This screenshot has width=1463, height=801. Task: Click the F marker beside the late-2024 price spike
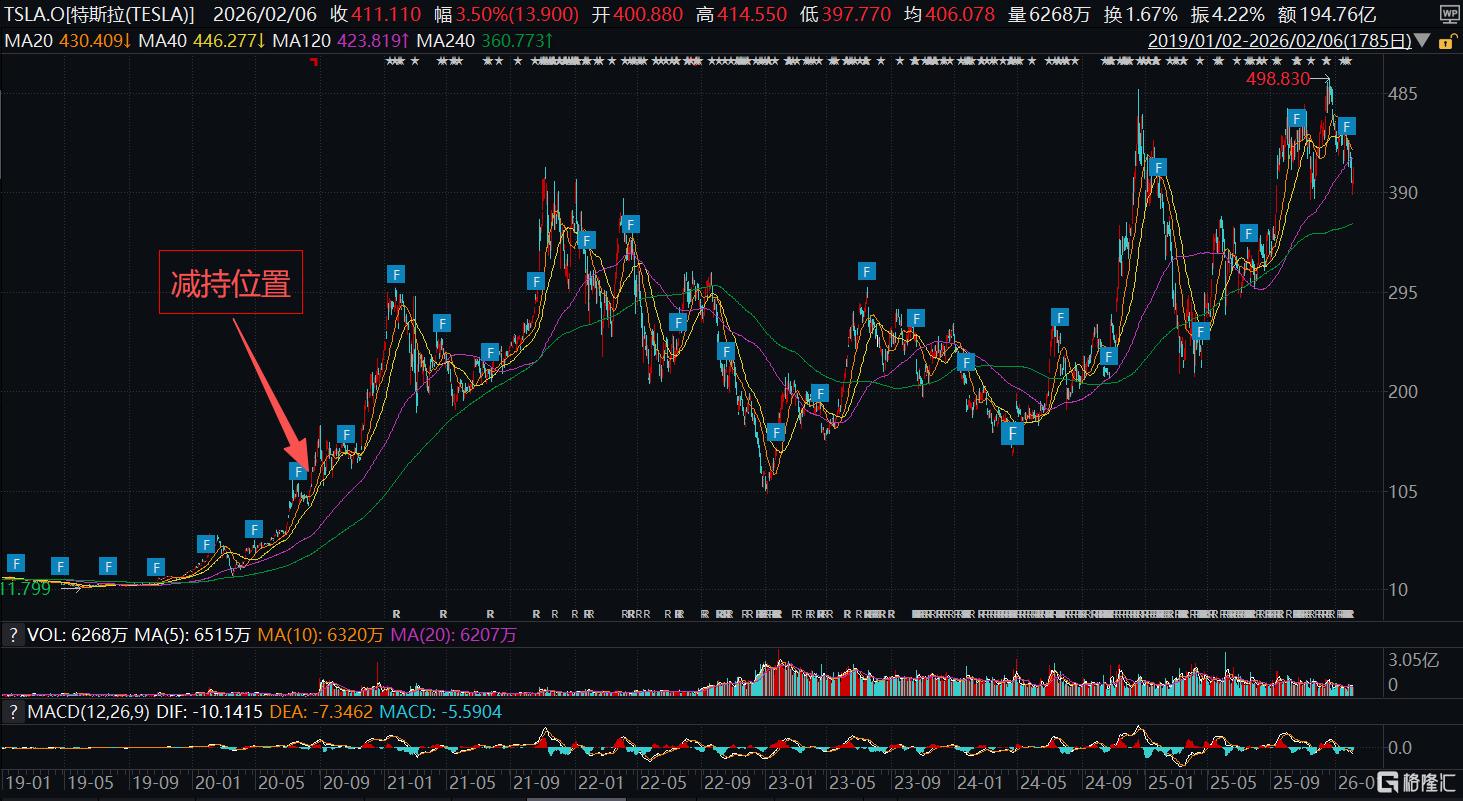[x=1158, y=167]
